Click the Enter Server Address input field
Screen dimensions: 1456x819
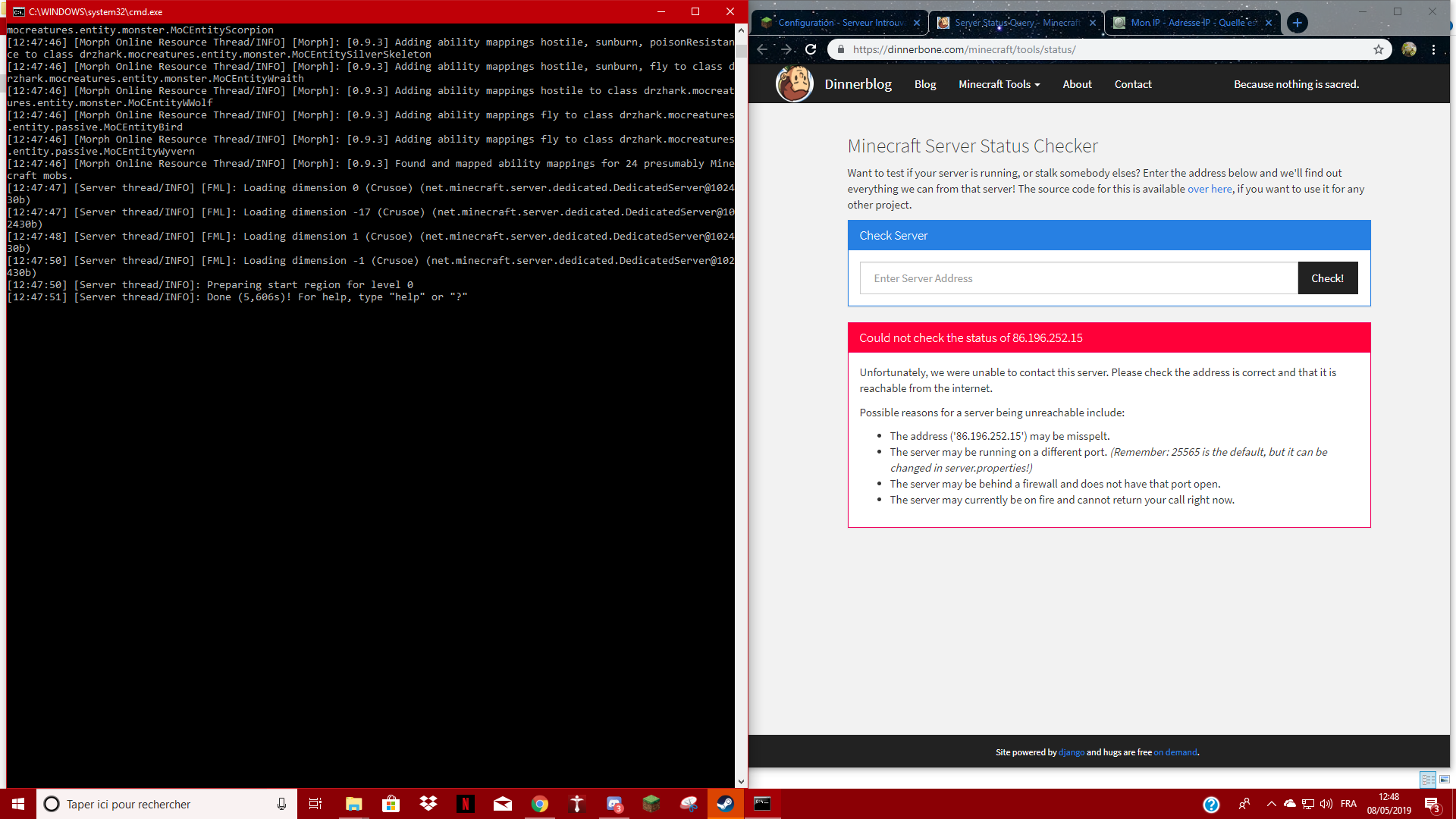pyautogui.click(x=1079, y=278)
